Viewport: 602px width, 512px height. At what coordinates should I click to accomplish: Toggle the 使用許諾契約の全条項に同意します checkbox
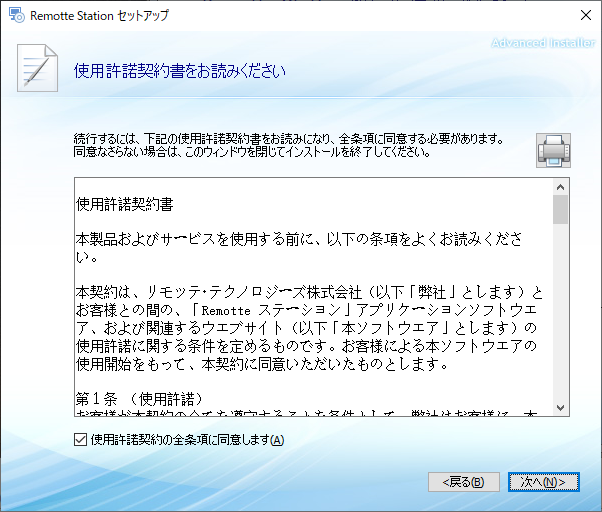(80, 439)
